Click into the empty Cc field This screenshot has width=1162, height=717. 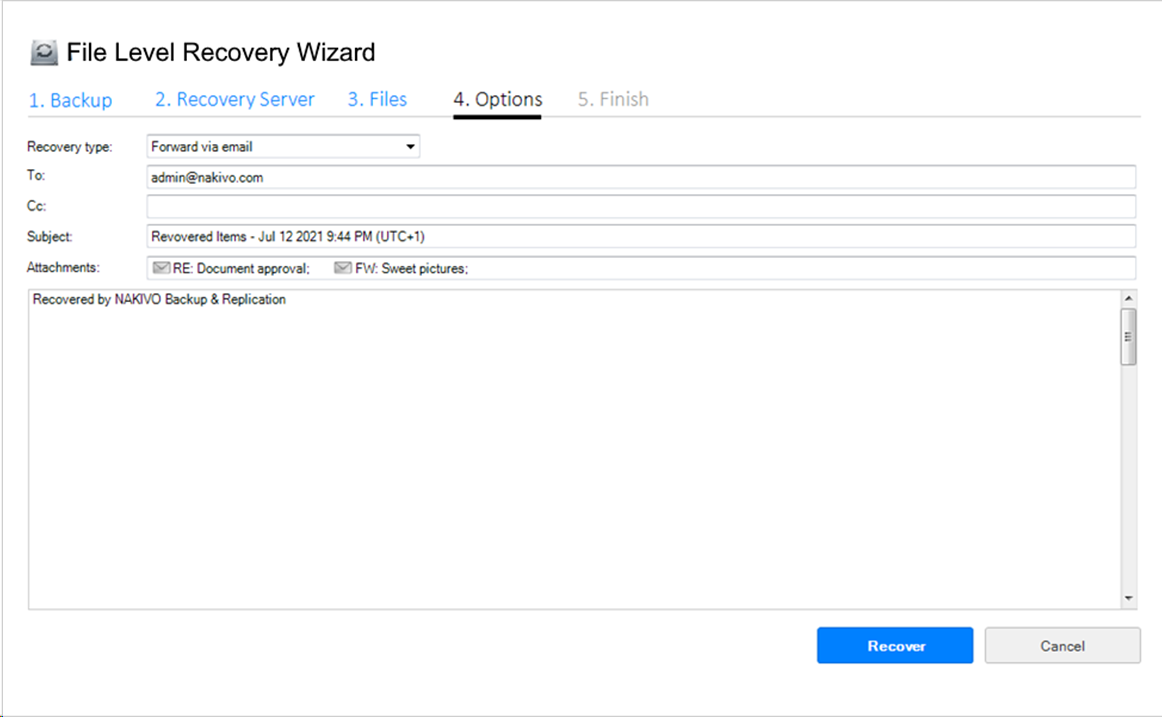pos(640,207)
